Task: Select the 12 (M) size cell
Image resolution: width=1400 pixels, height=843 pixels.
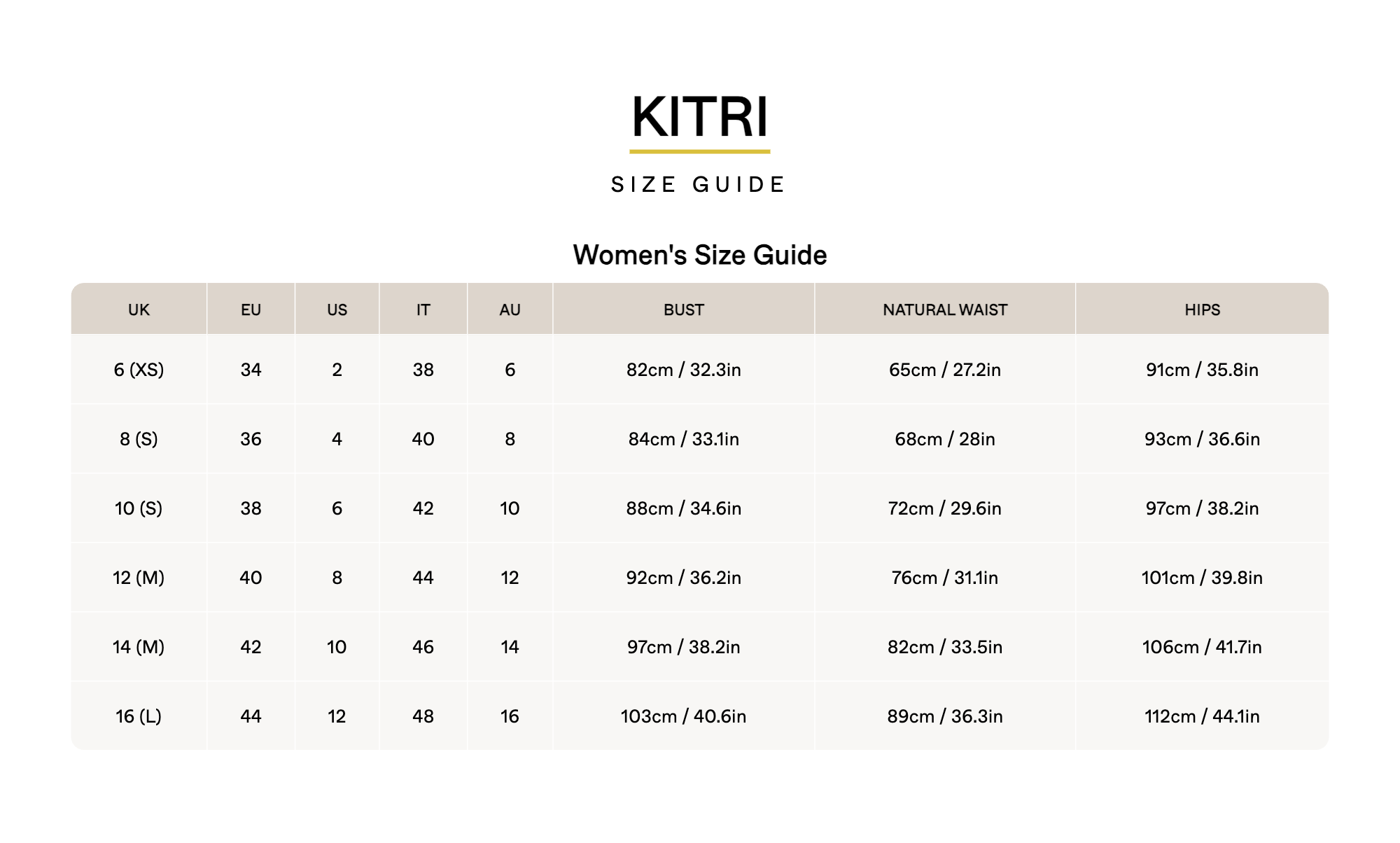Action: point(139,578)
